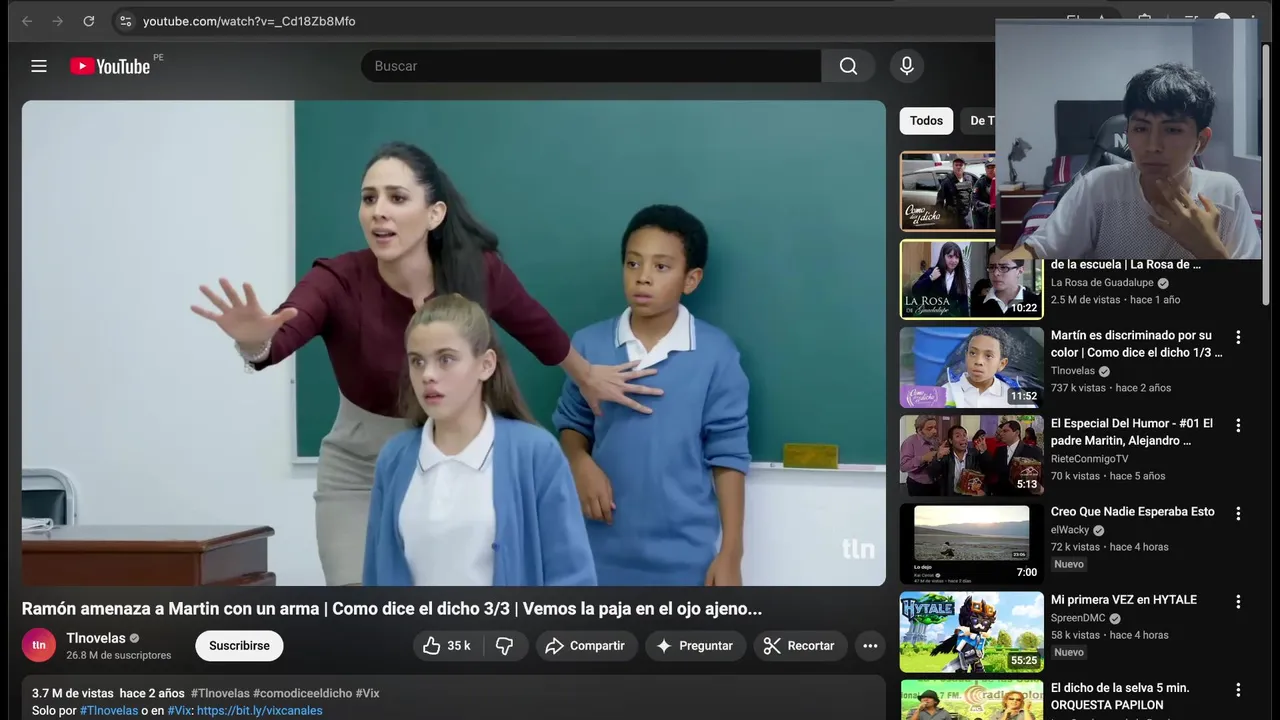Open options menu for El Especial Del Humor

point(1238,425)
